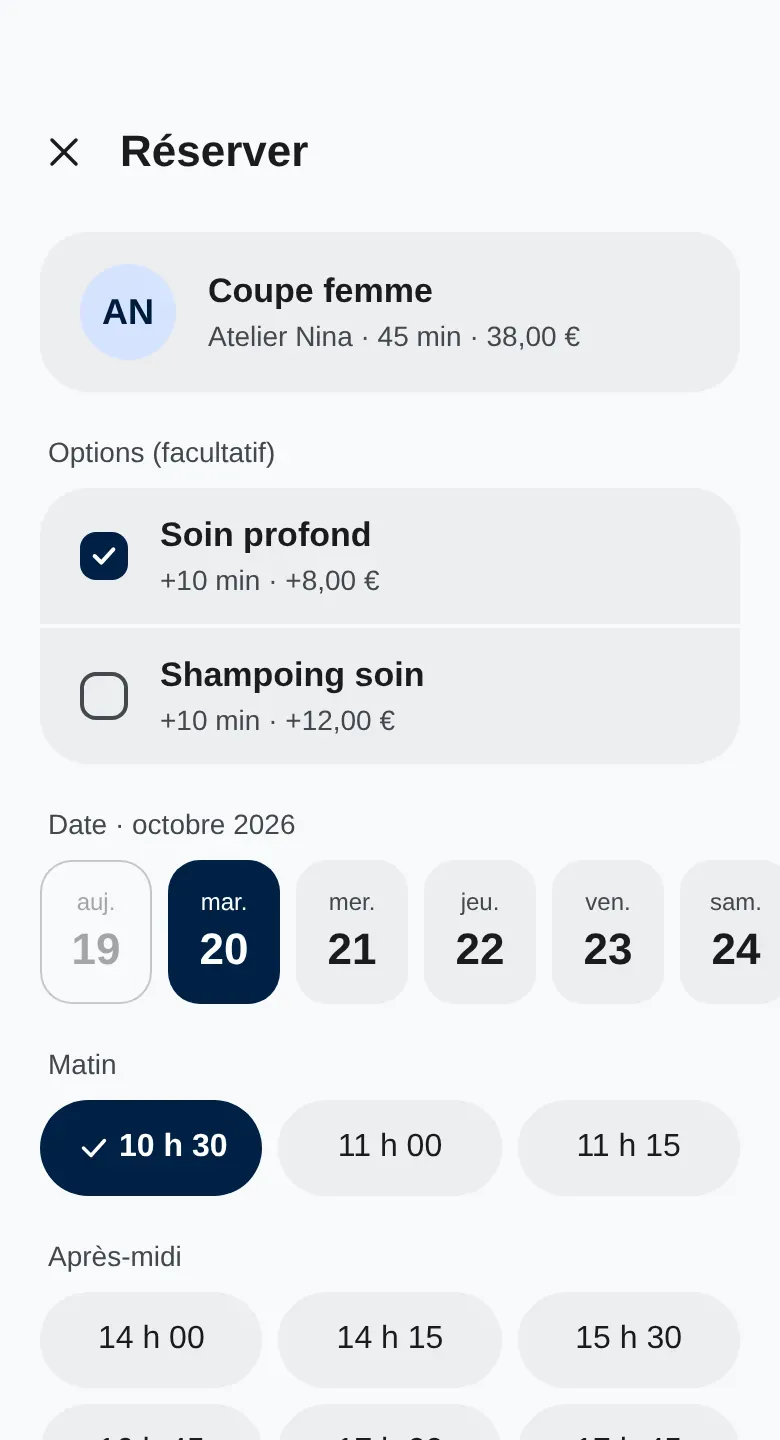
Task: Select the 11 h 00 morning slot
Action: click(390, 1148)
